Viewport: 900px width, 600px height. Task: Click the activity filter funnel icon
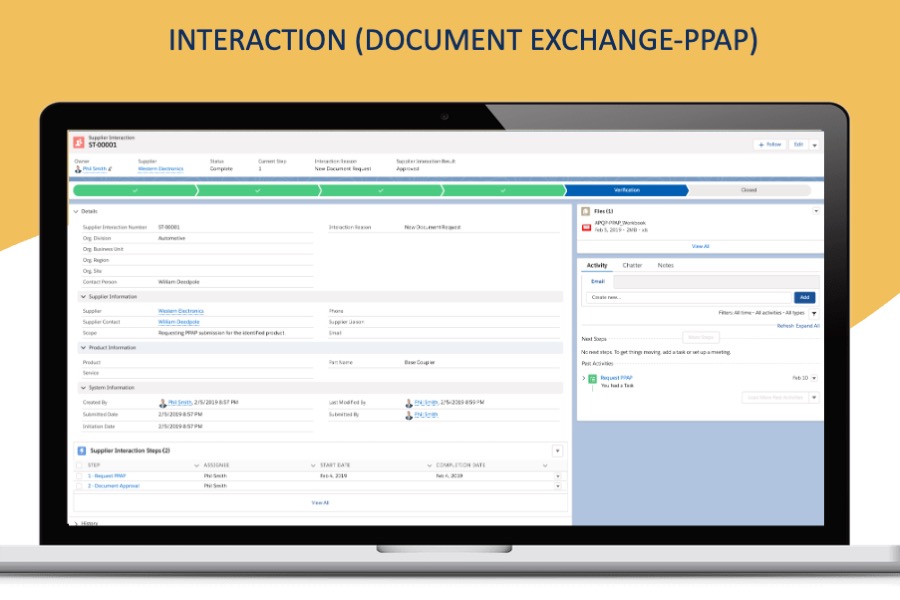point(813,314)
